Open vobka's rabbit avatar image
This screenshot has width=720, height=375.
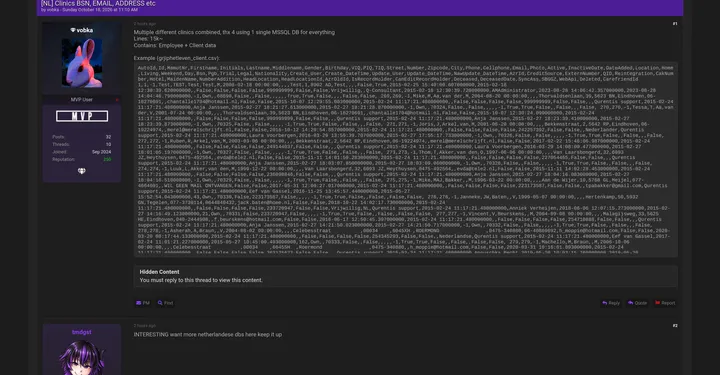[82, 63]
